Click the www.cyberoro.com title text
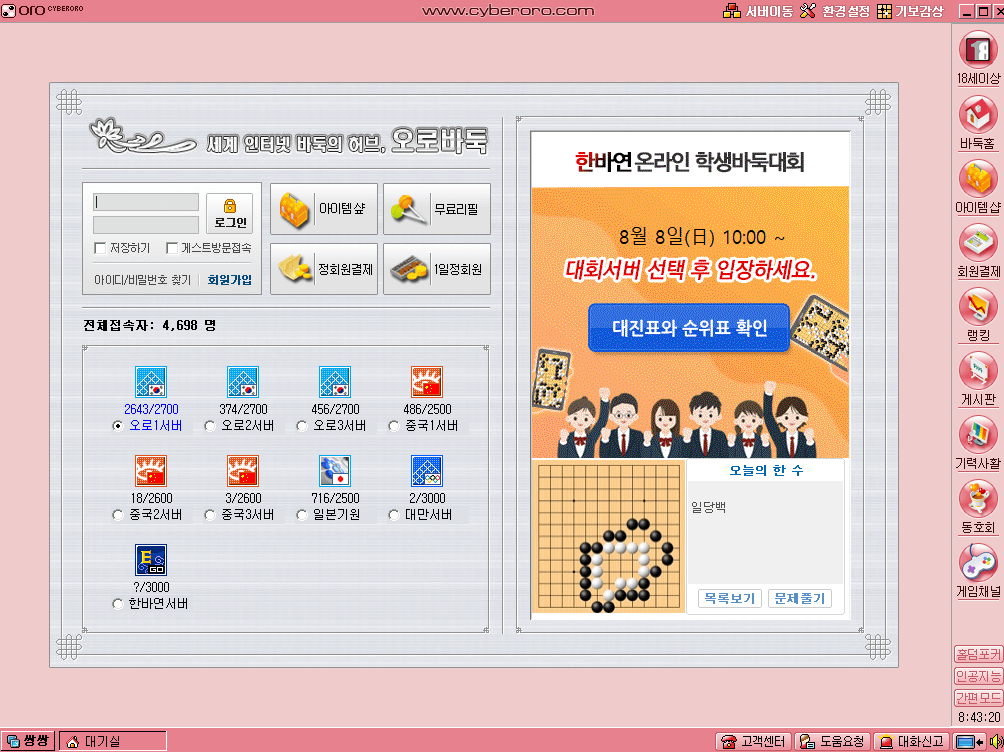The width and height of the screenshot is (1004, 752). pyautogui.click(x=508, y=11)
